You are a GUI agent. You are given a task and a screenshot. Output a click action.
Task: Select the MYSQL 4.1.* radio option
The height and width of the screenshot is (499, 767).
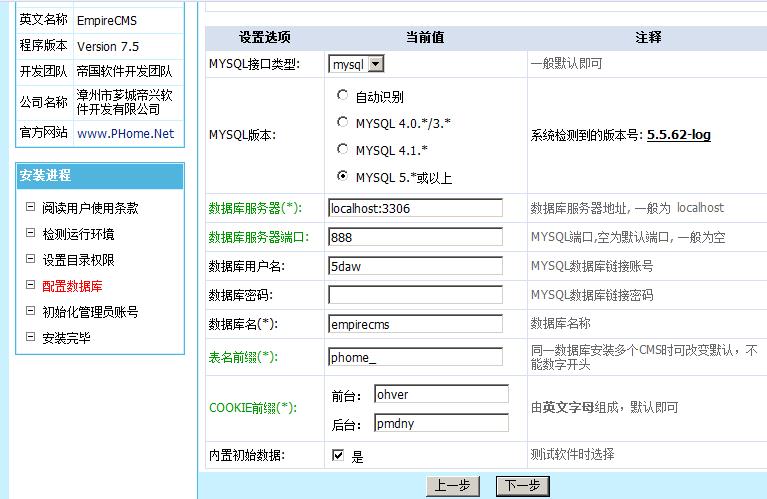tap(342, 149)
